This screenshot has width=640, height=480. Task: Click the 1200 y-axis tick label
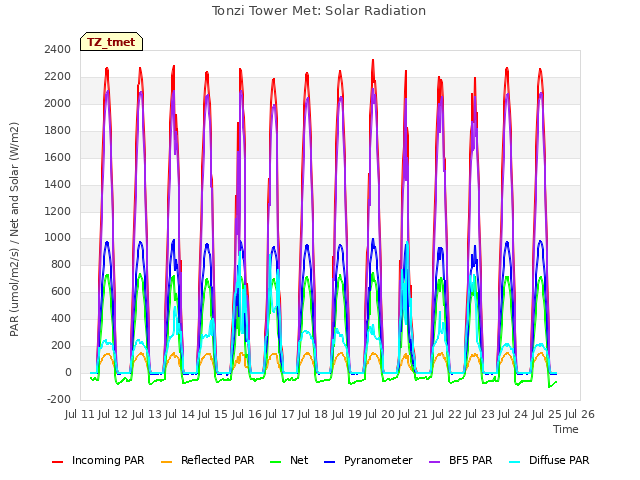click(x=58, y=211)
